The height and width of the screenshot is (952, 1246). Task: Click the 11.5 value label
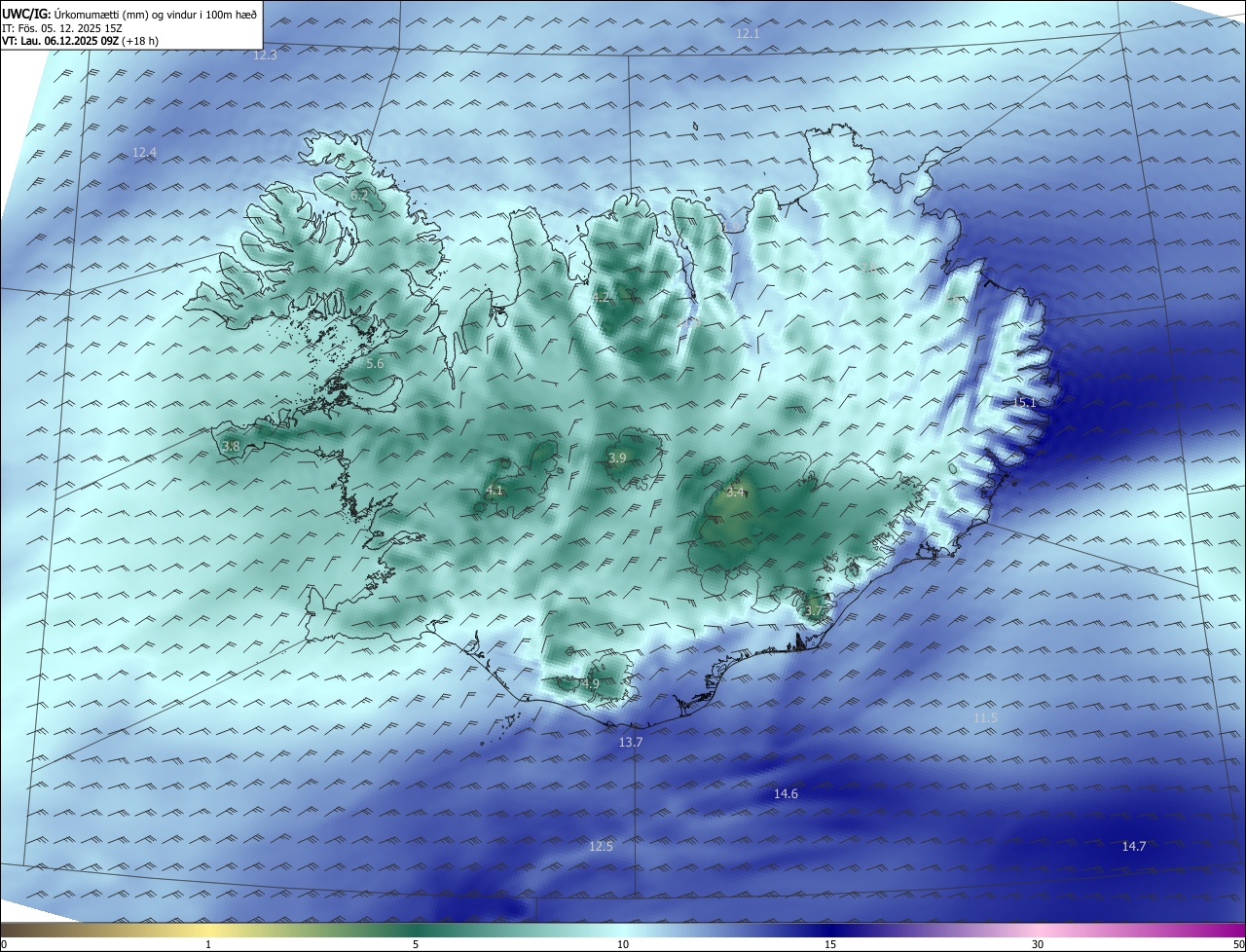(985, 718)
